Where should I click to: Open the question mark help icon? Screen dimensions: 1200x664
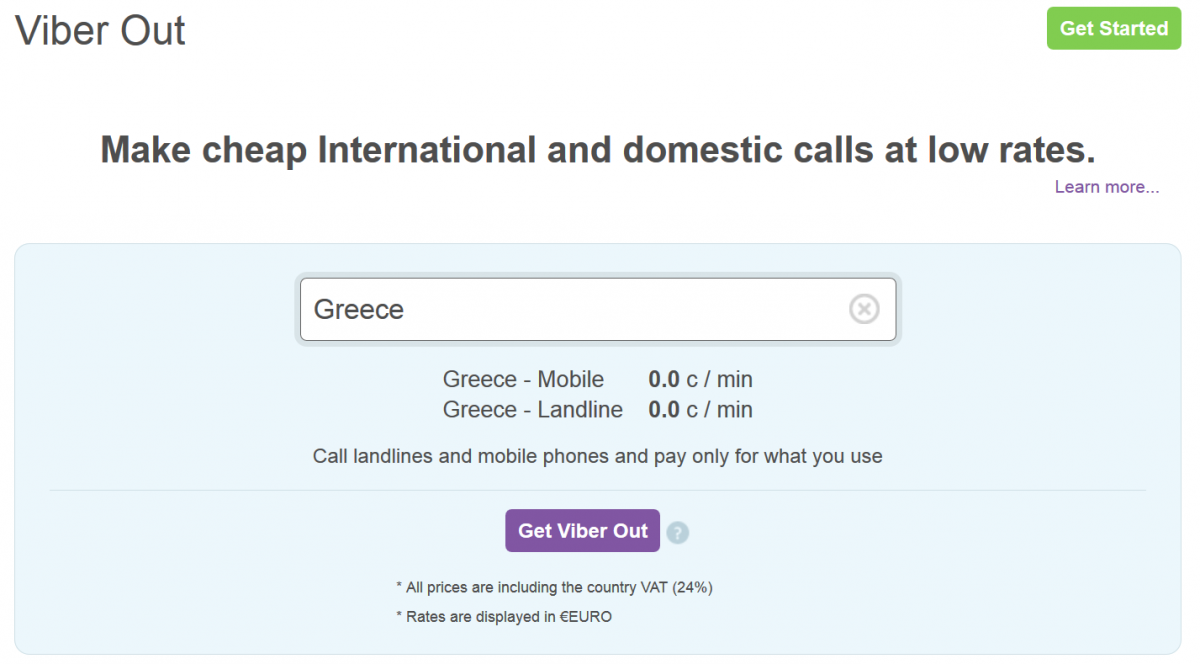678,532
